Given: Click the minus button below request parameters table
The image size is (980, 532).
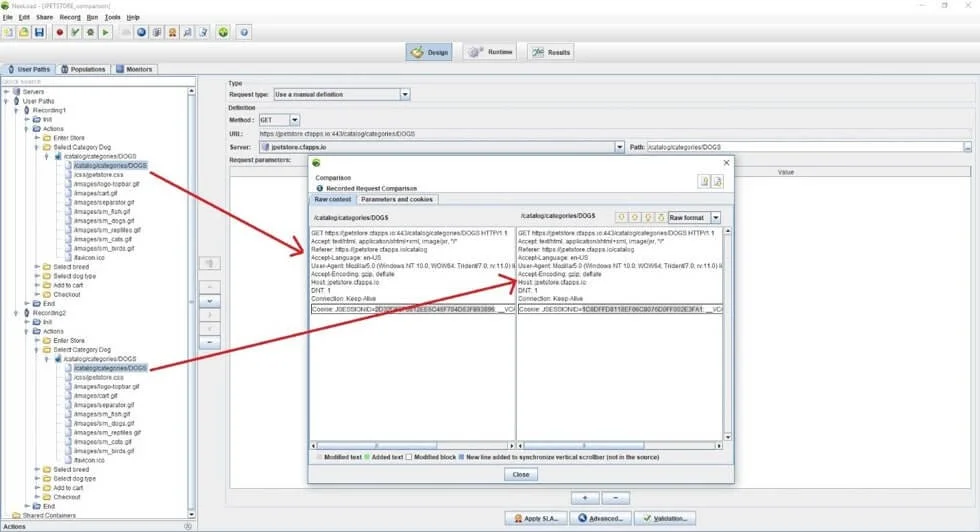Looking at the screenshot, I should tap(616, 498).
